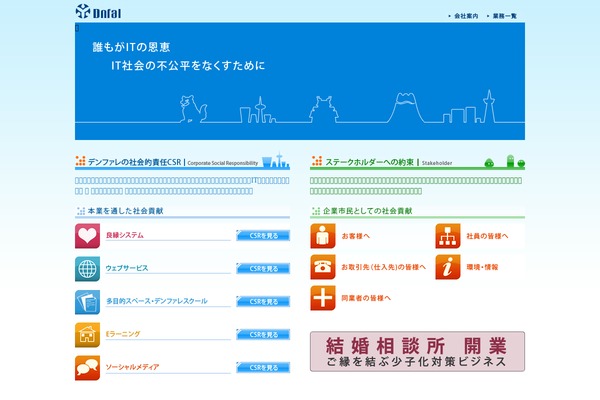Image resolution: width=600 pixels, height=400 pixels.
Task: Click the 結婚相談所 開業 banner
Action: click(x=417, y=351)
